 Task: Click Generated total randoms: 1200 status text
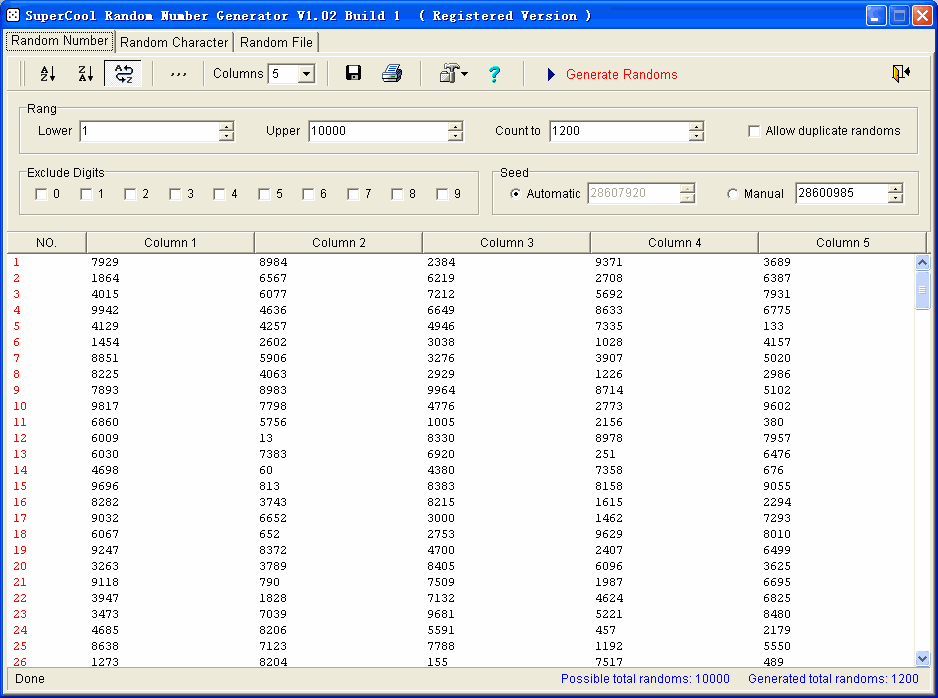click(x=833, y=679)
